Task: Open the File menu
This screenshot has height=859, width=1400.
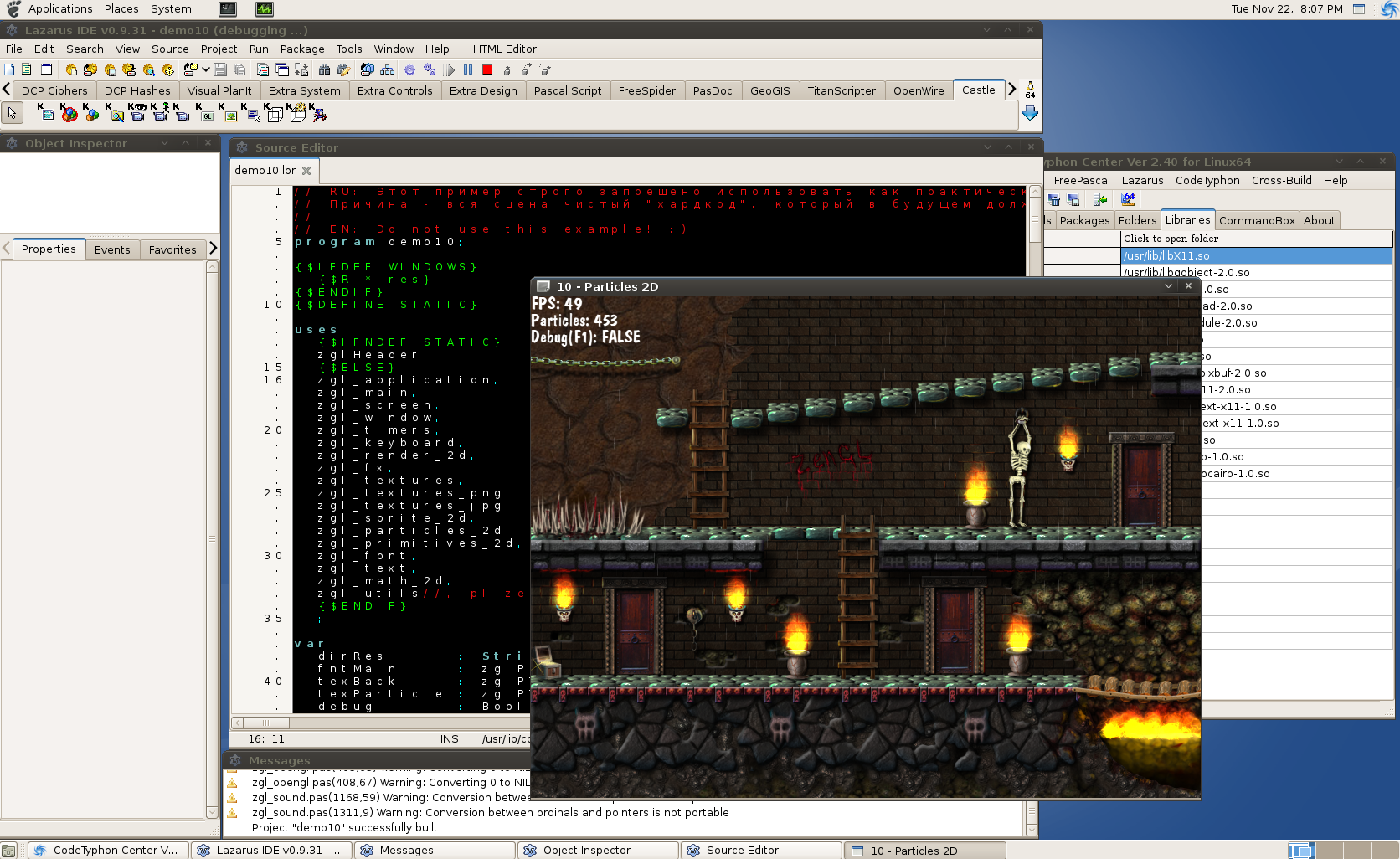Action: pos(14,49)
